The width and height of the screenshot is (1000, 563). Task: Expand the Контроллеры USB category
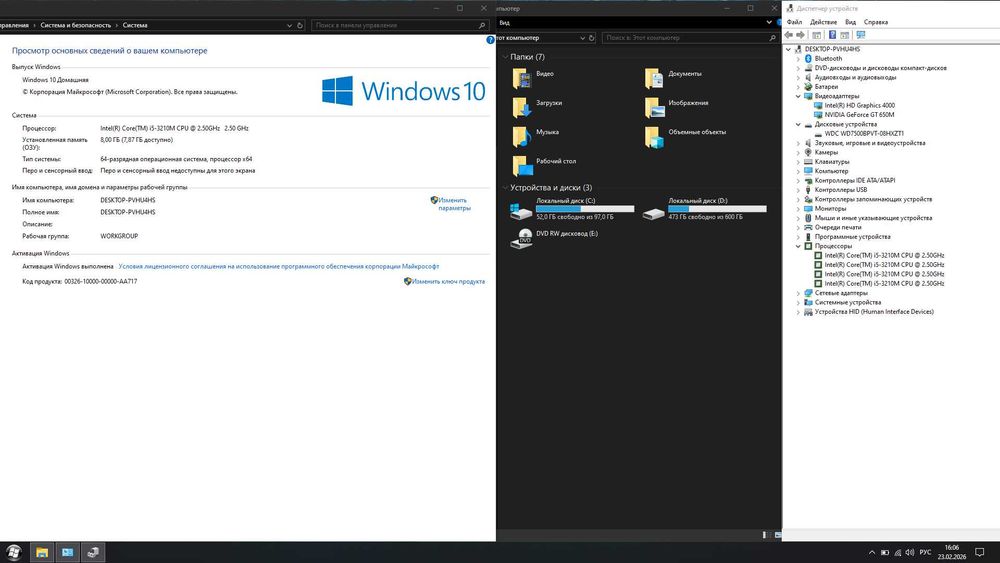point(798,190)
